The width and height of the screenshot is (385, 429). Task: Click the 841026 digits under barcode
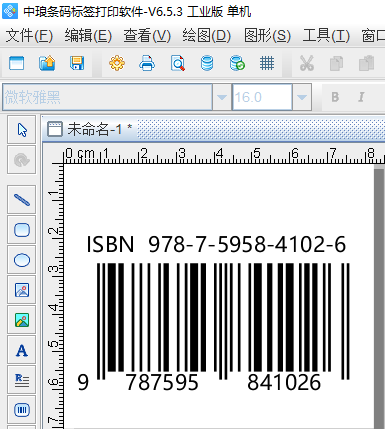(x=284, y=382)
